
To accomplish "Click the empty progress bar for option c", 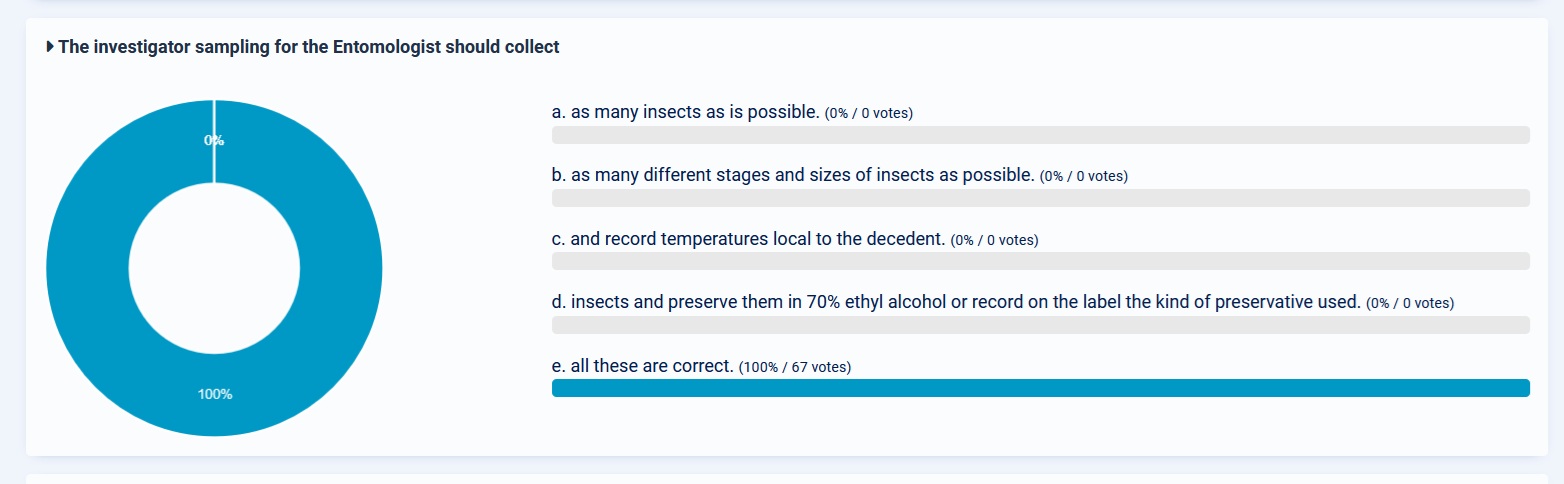I will click(1040, 261).
